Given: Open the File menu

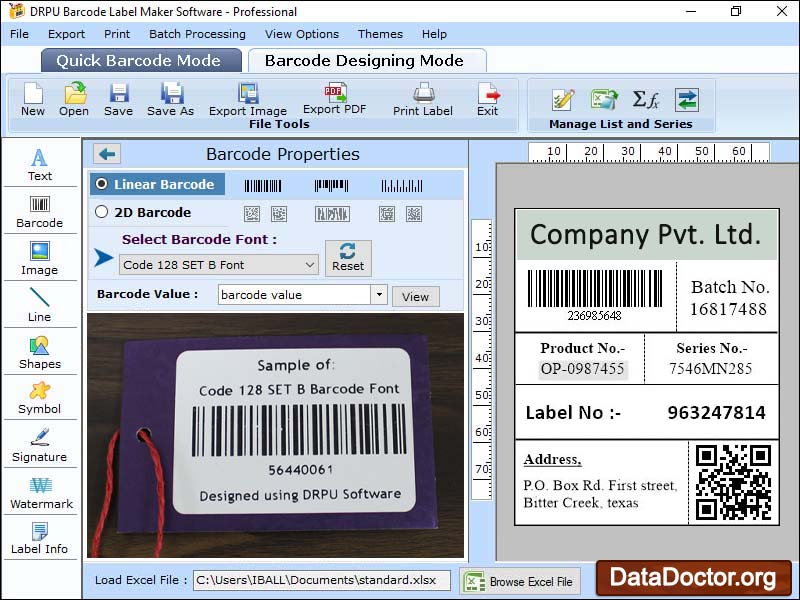Looking at the screenshot, I should (18, 33).
